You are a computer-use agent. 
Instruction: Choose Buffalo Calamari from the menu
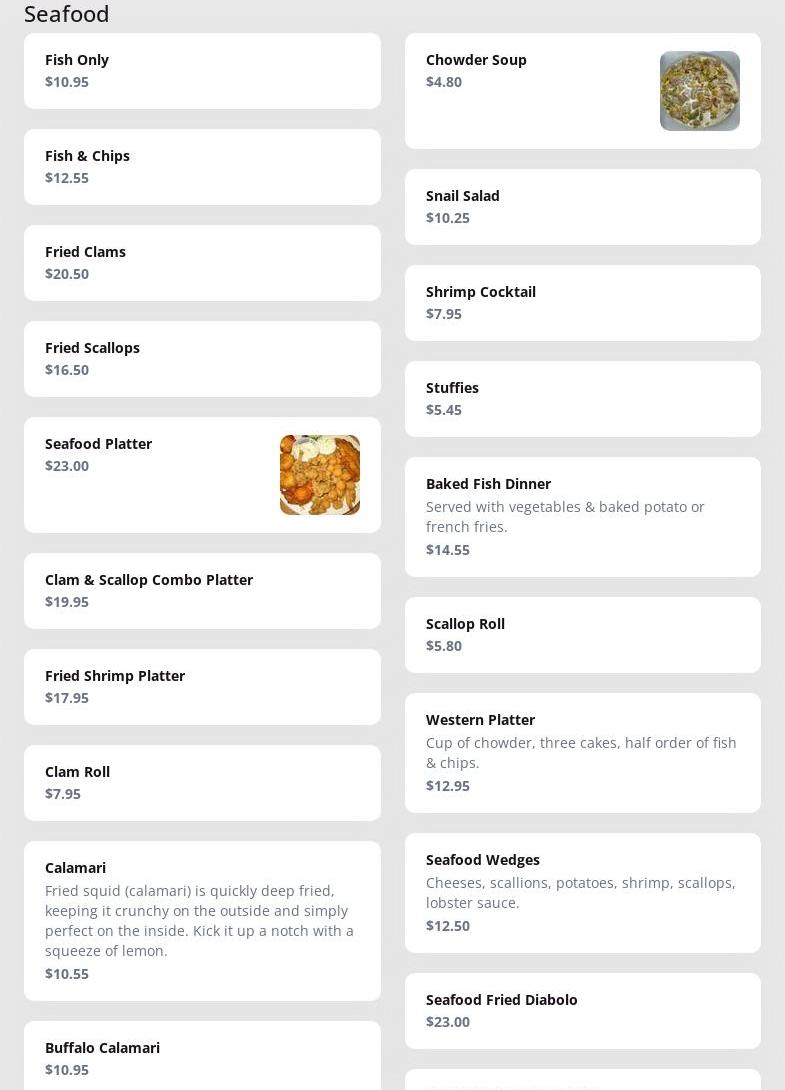pos(202,1057)
